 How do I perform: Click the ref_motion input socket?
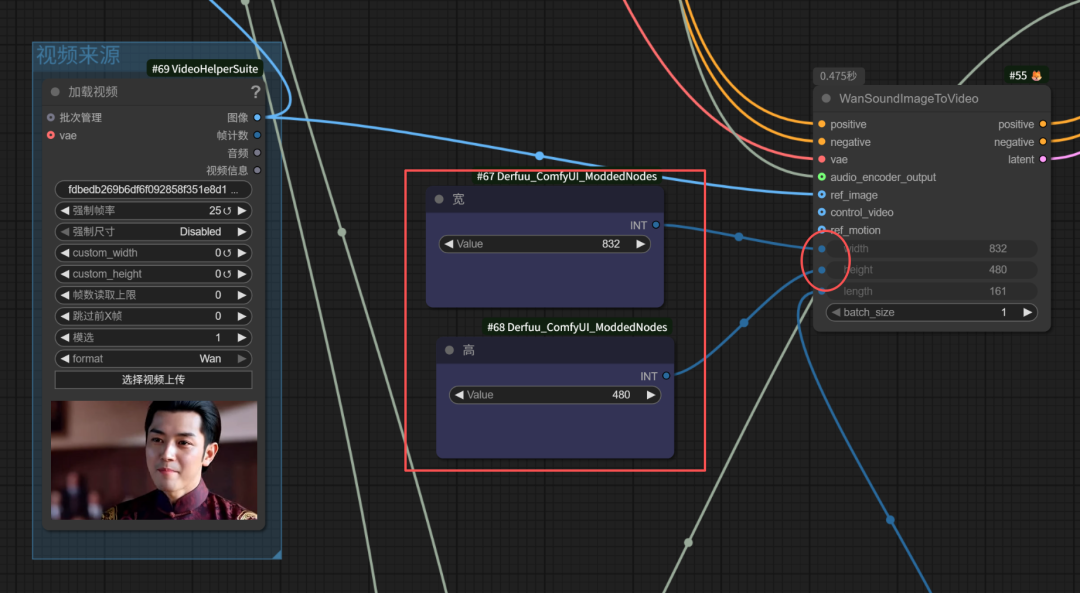click(822, 230)
